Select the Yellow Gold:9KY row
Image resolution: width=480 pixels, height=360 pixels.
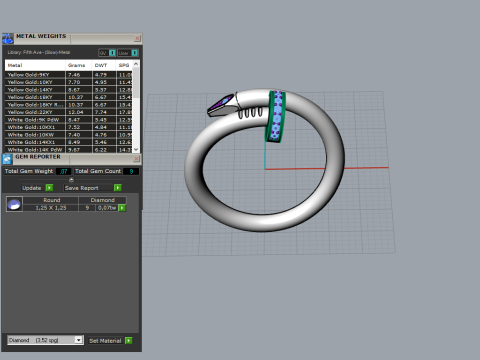pyautogui.click(x=69, y=75)
